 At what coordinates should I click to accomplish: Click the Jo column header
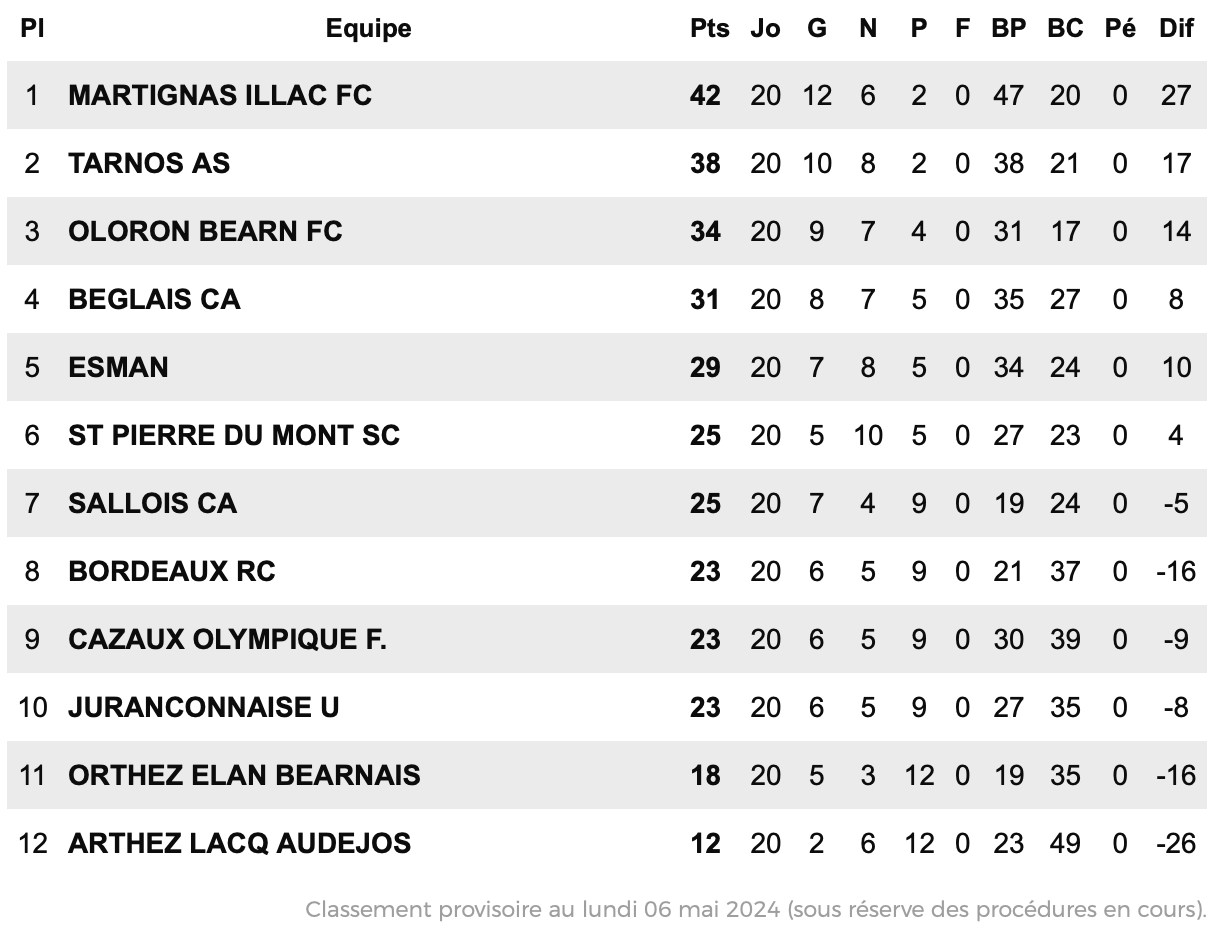pos(765,29)
